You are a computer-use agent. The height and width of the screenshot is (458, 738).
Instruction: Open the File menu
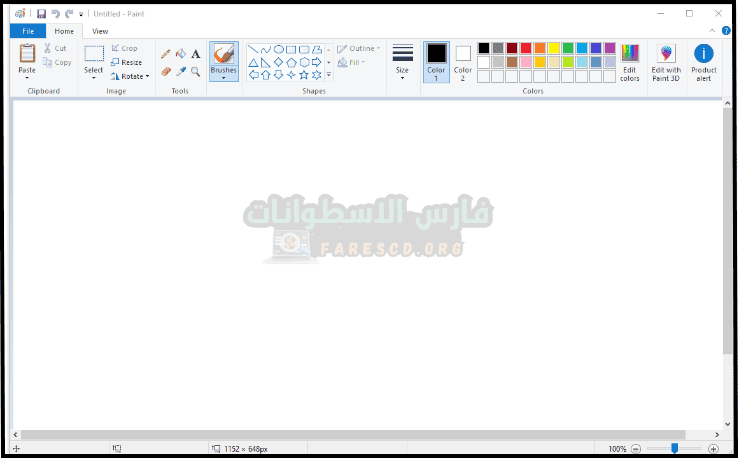pos(27,31)
